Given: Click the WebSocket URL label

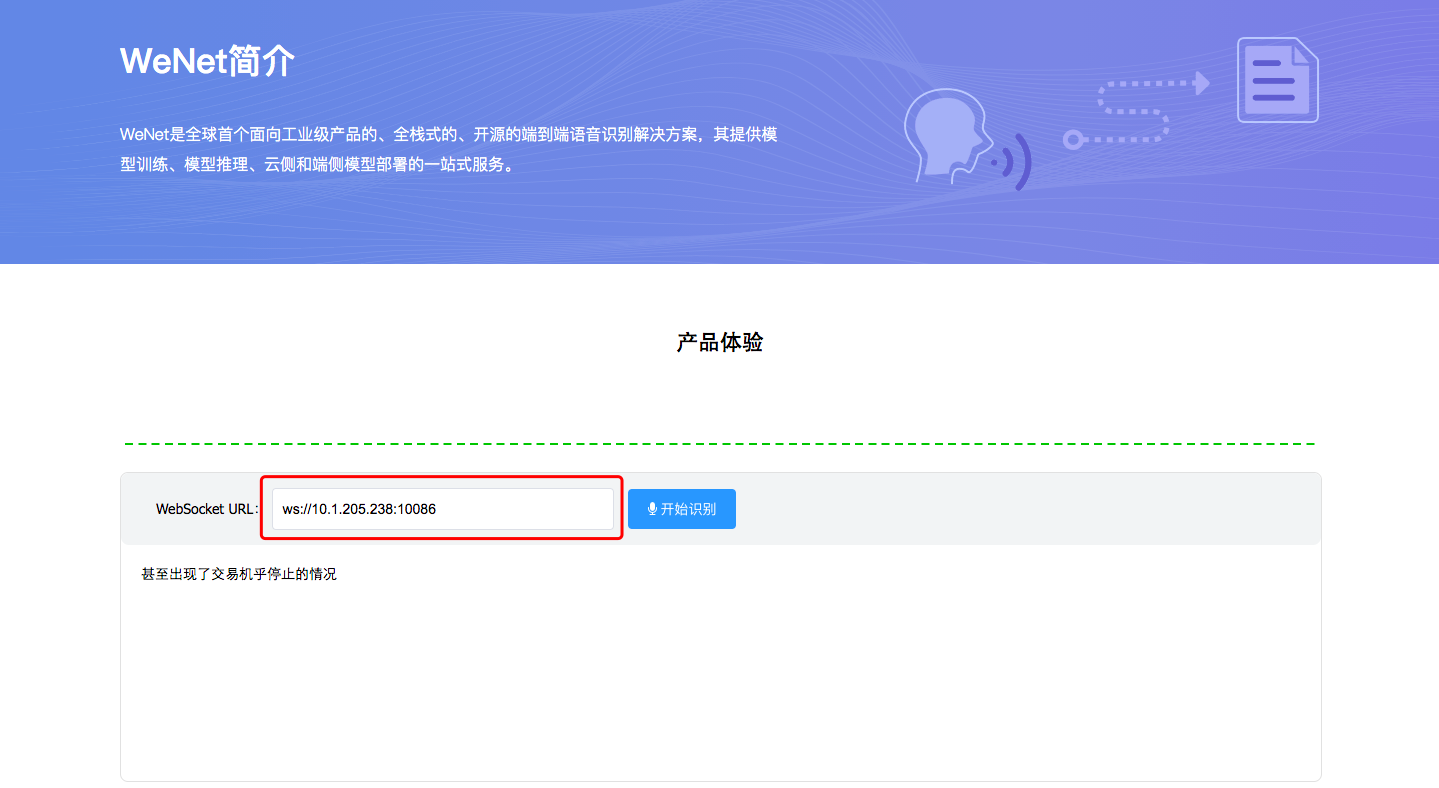Looking at the screenshot, I should pos(206,509).
